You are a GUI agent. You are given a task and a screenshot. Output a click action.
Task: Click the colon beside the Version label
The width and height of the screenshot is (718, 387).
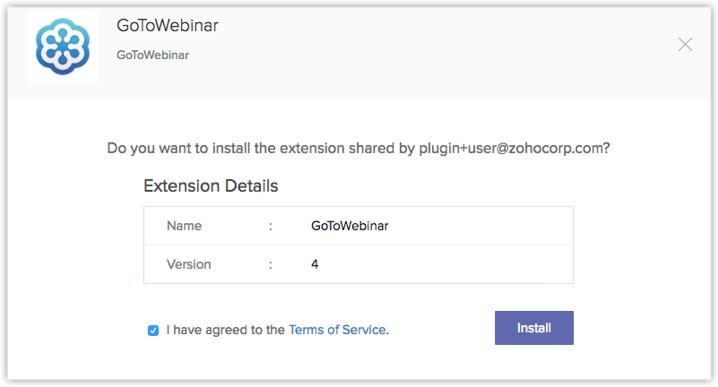click(271, 265)
